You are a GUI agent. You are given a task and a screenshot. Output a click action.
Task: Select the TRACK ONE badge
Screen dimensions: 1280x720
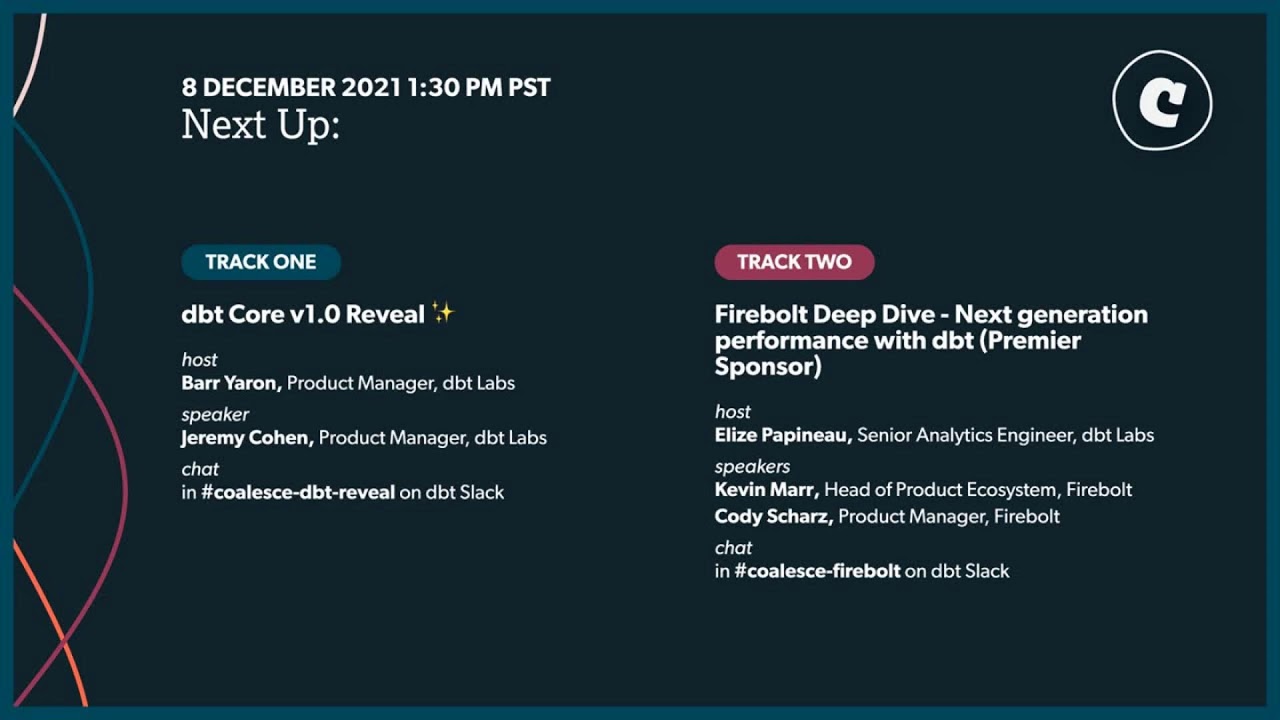coord(261,262)
